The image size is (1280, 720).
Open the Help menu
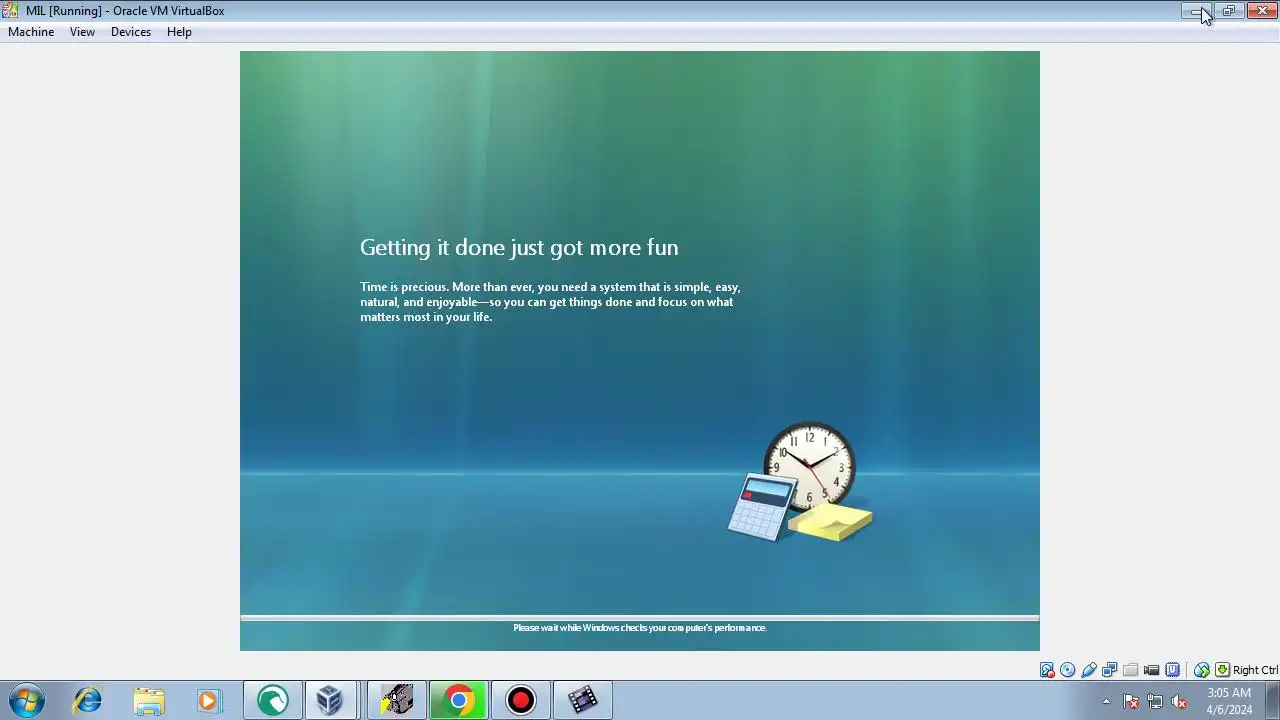coord(179,32)
